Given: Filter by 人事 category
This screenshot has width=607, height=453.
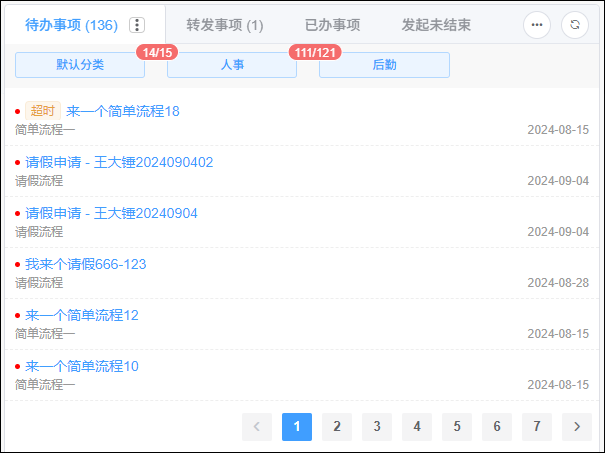Looking at the screenshot, I should click(x=232, y=65).
